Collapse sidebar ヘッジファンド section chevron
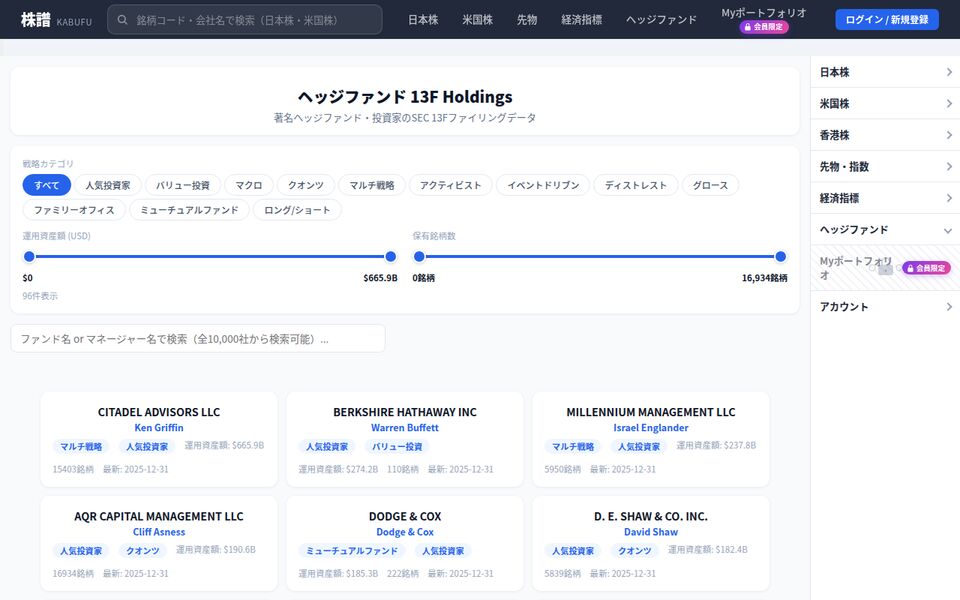960x600 pixels. pos(948,230)
